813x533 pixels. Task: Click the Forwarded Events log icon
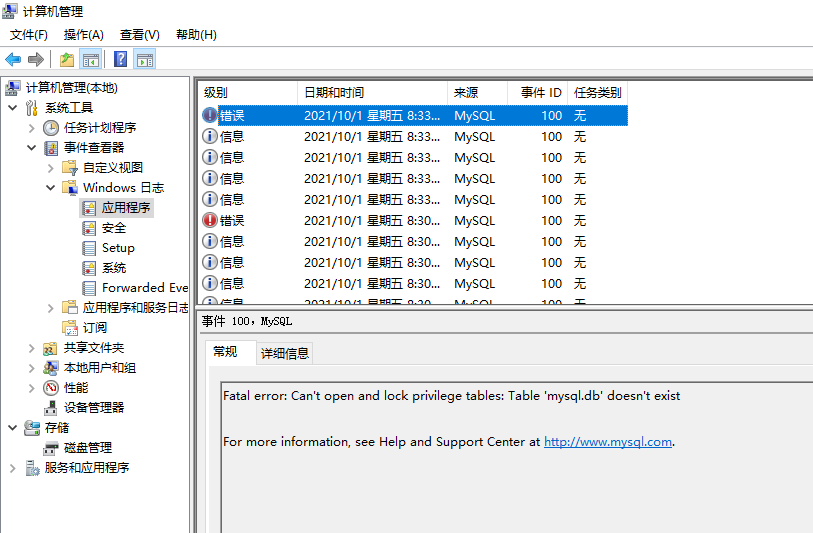click(89, 288)
